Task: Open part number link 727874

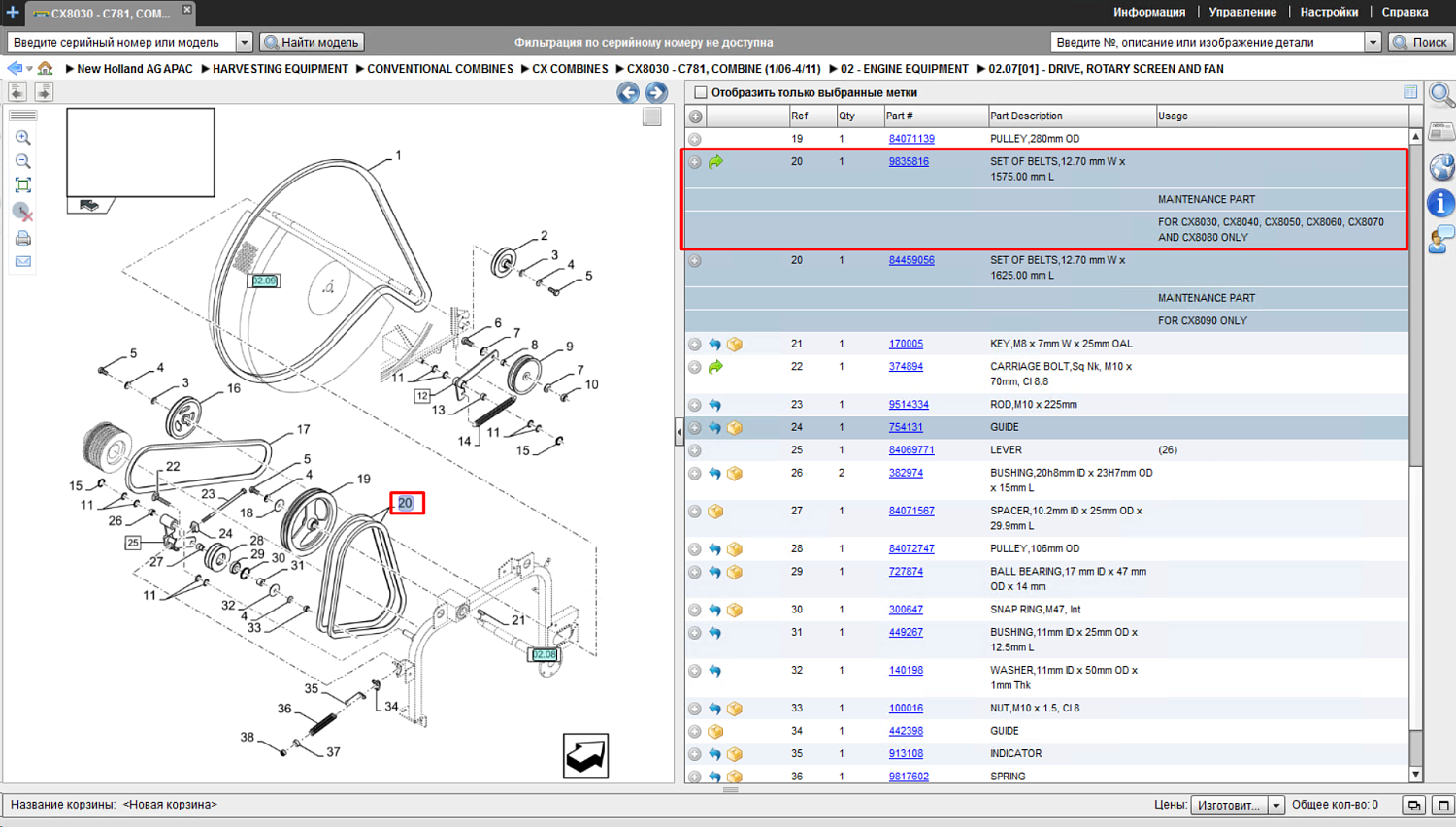Action: point(906,572)
